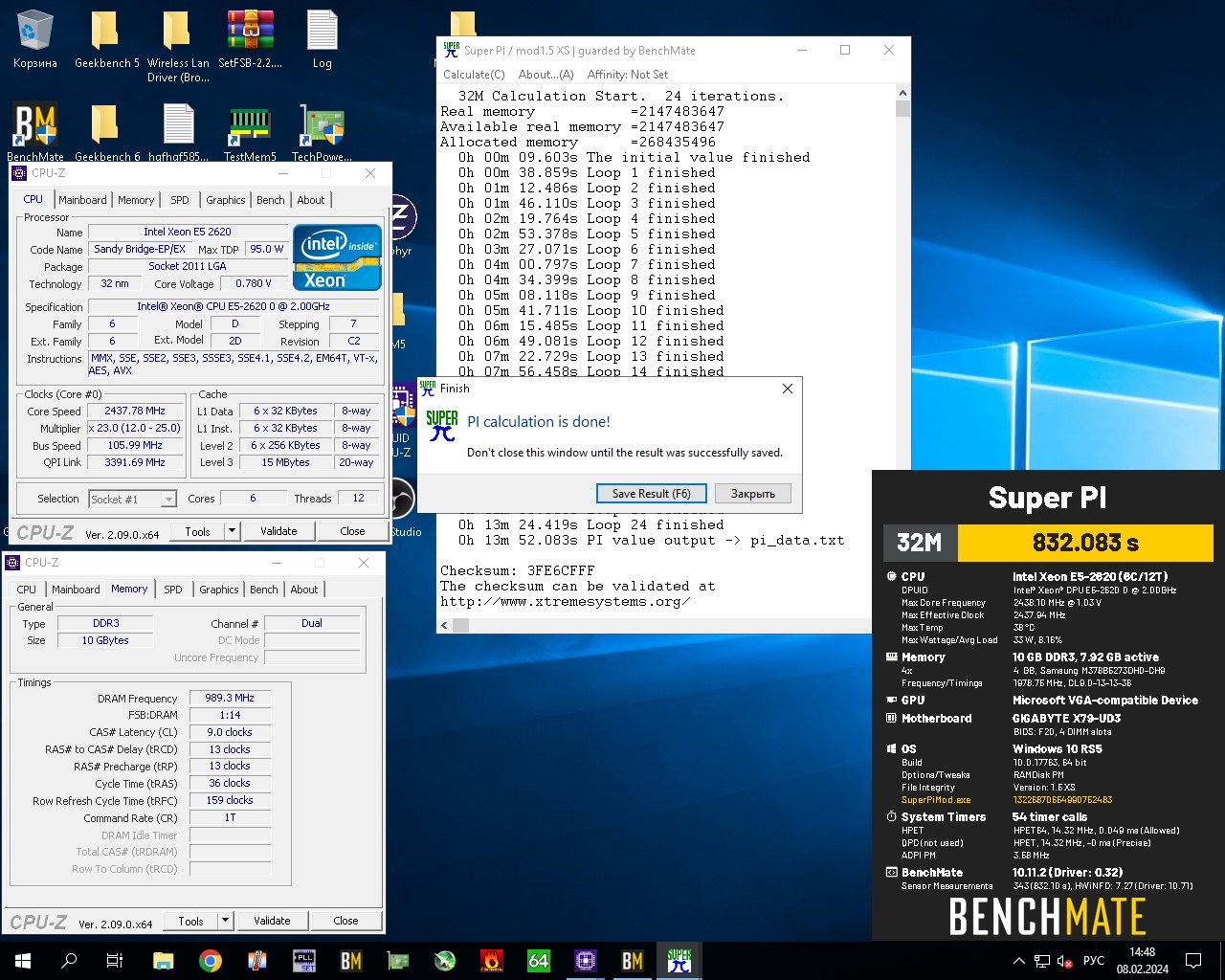Open the Wireless Lan Driver folder icon

click(x=178, y=46)
